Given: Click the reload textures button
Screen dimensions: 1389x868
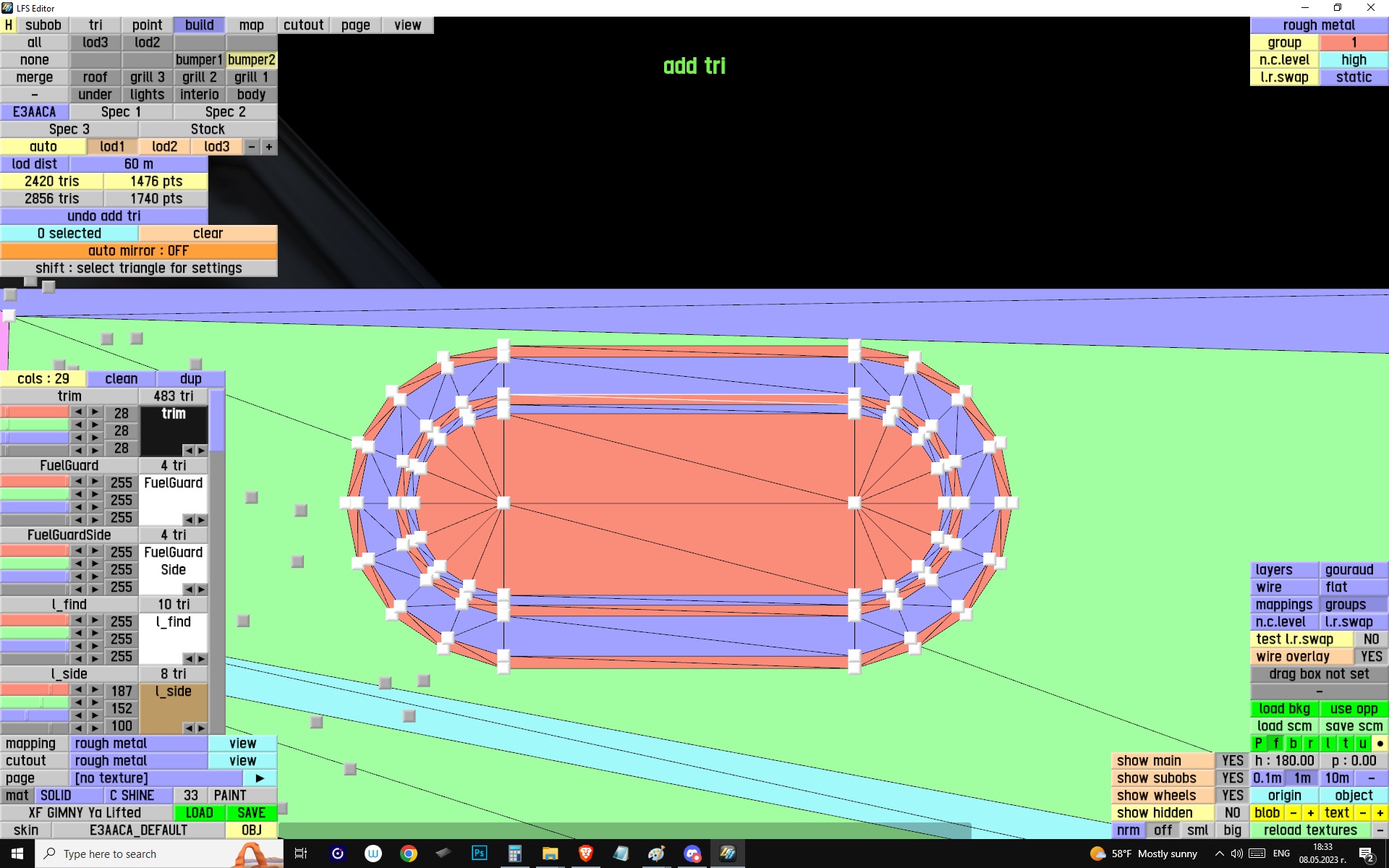Looking at the screenshot, I should pos(1310,830).
